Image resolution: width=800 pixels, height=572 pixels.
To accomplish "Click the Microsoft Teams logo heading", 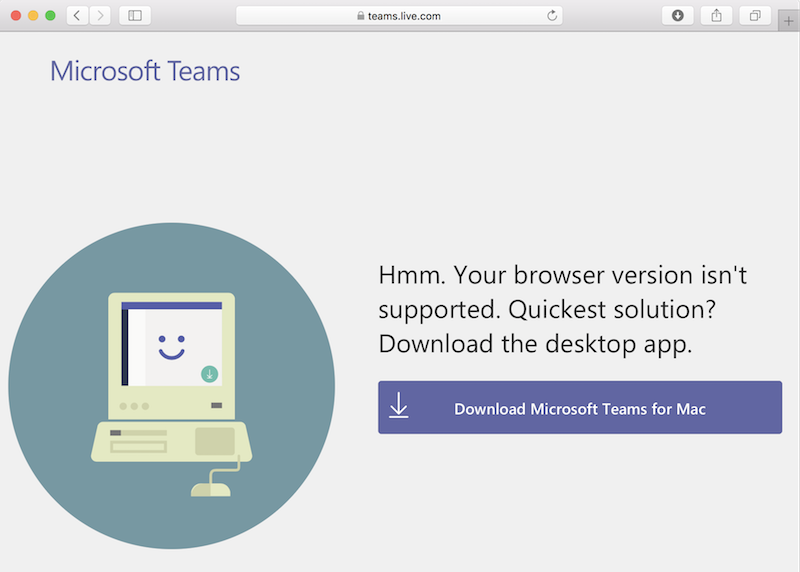I will click(x=145, y=71).
